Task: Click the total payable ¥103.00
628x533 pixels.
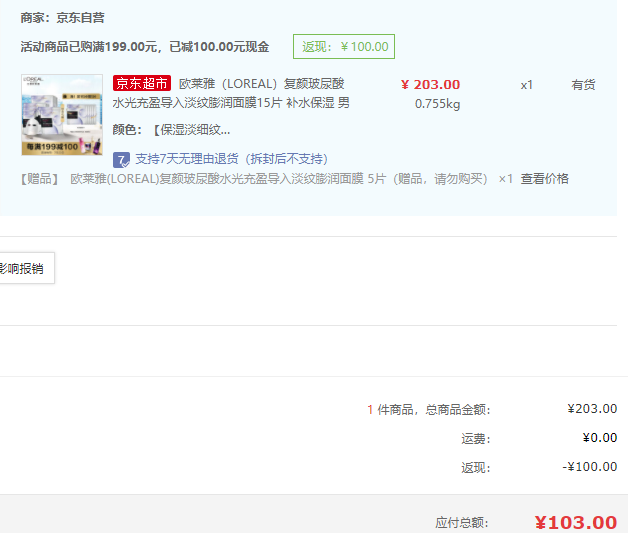Action: click(576, 523)
